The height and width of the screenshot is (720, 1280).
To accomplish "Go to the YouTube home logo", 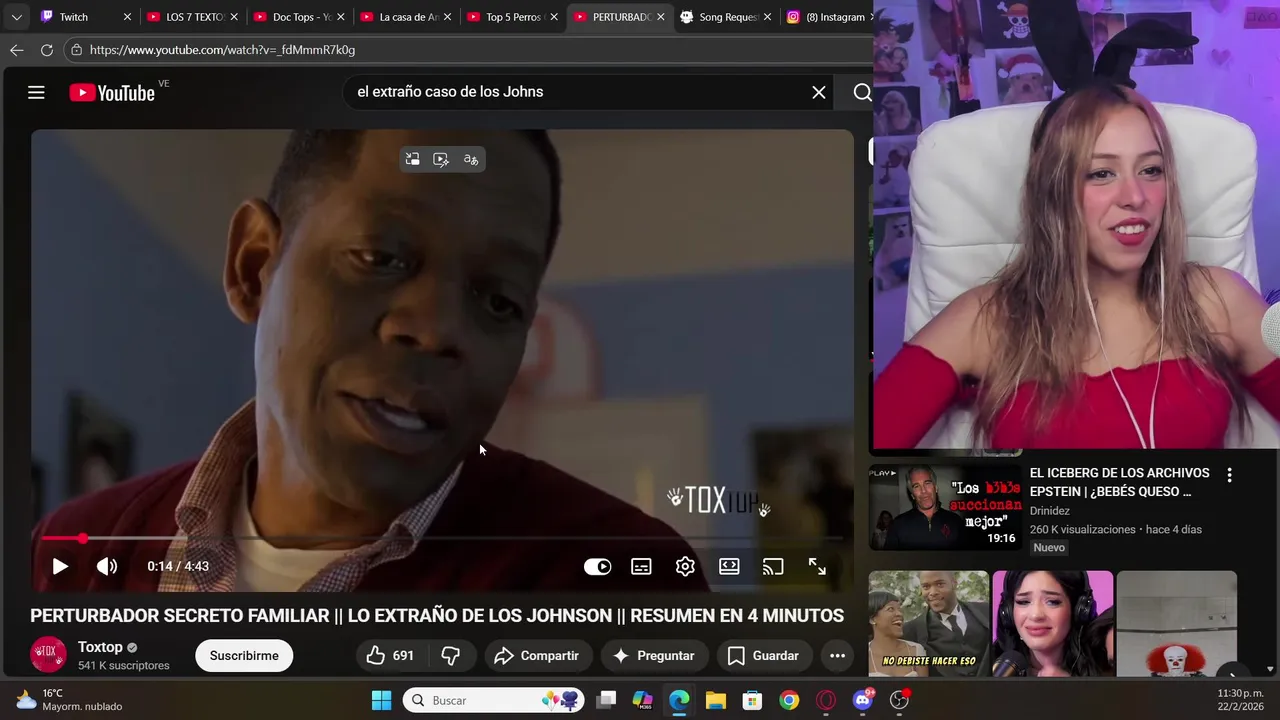I will point(112,93).
